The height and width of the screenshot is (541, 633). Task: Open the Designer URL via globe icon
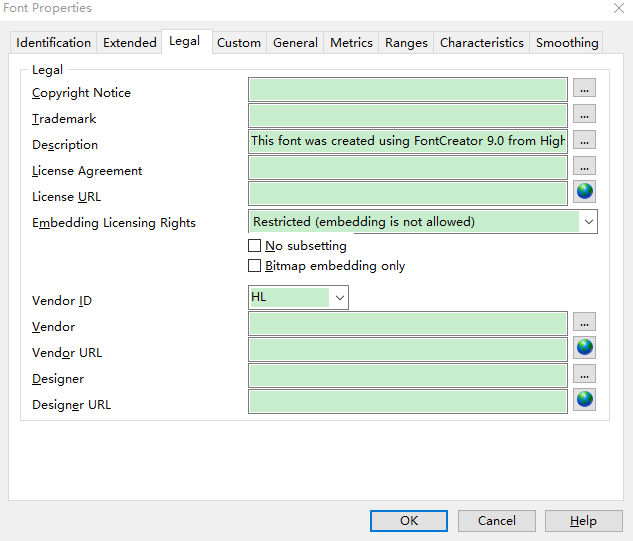coord(584,400)
